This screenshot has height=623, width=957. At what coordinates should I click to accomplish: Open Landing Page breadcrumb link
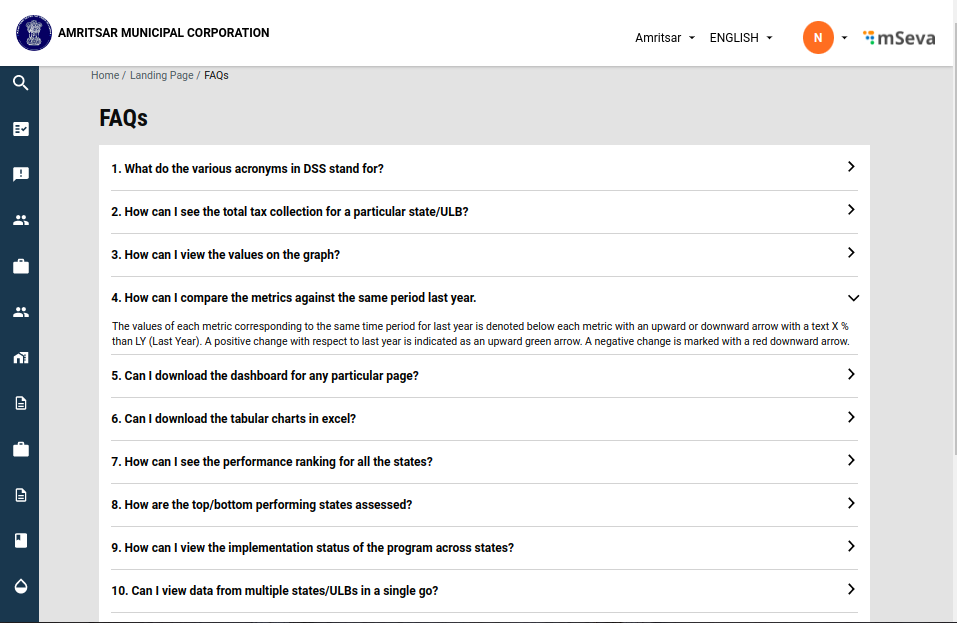161,76
